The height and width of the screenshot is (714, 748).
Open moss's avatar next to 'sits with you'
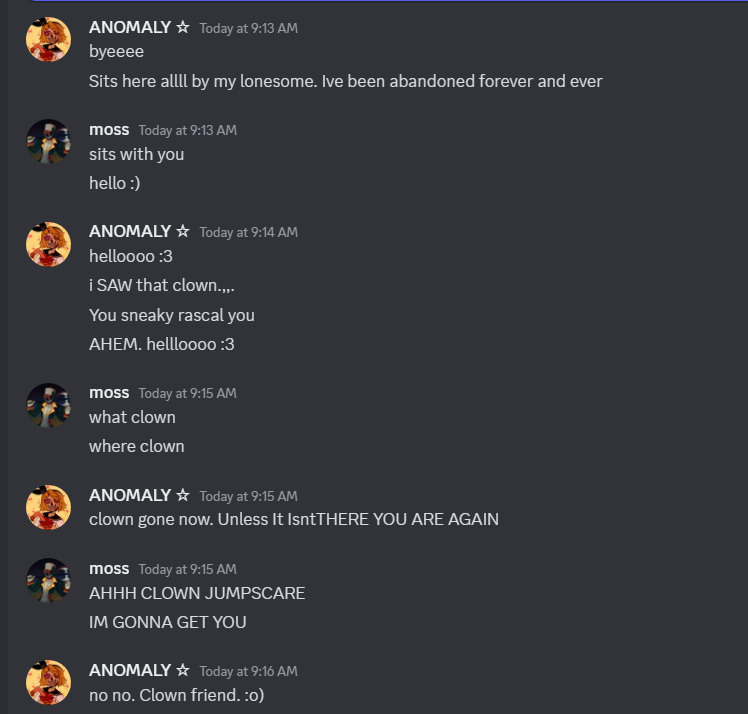tap(48, 142)
